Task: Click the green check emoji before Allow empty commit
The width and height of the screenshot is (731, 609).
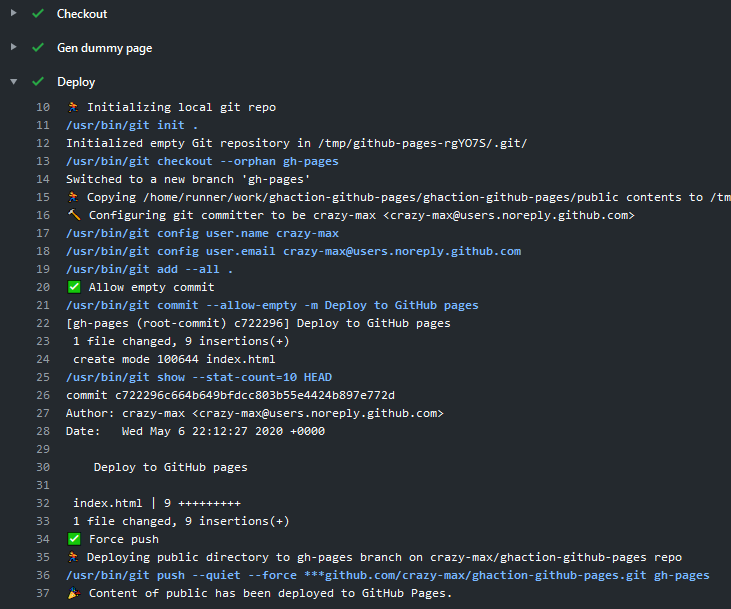Action: click(x=74, y=287)
